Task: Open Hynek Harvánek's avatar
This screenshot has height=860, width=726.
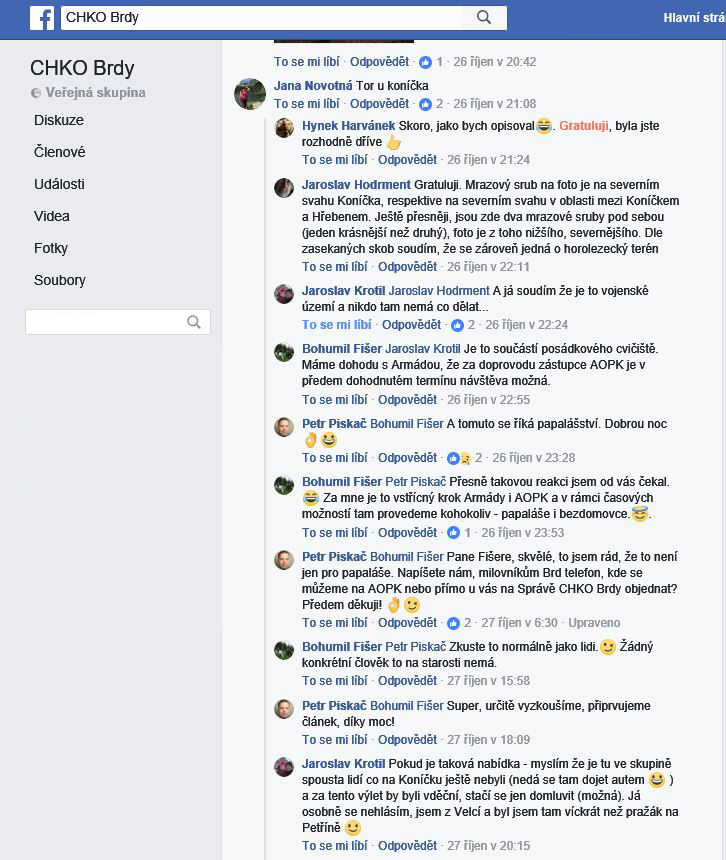Action: click(x=284, y=128)
